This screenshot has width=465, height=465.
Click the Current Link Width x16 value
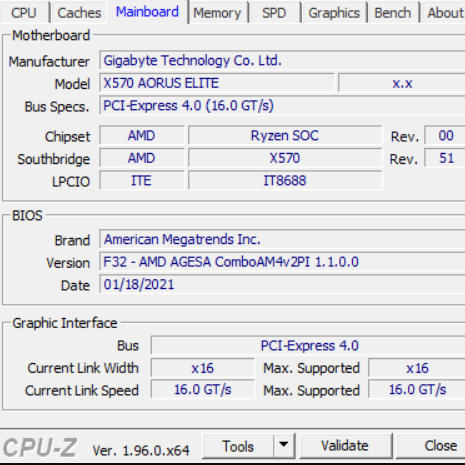pos(203,368)
